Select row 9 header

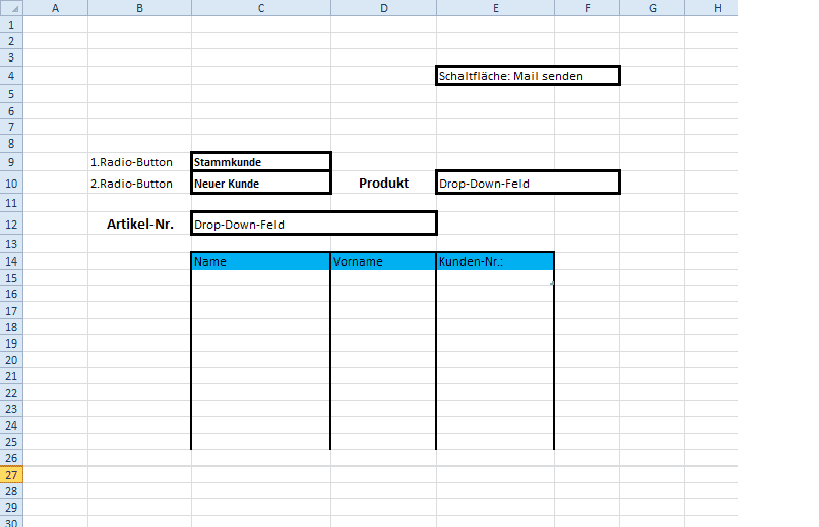point(11,162)
